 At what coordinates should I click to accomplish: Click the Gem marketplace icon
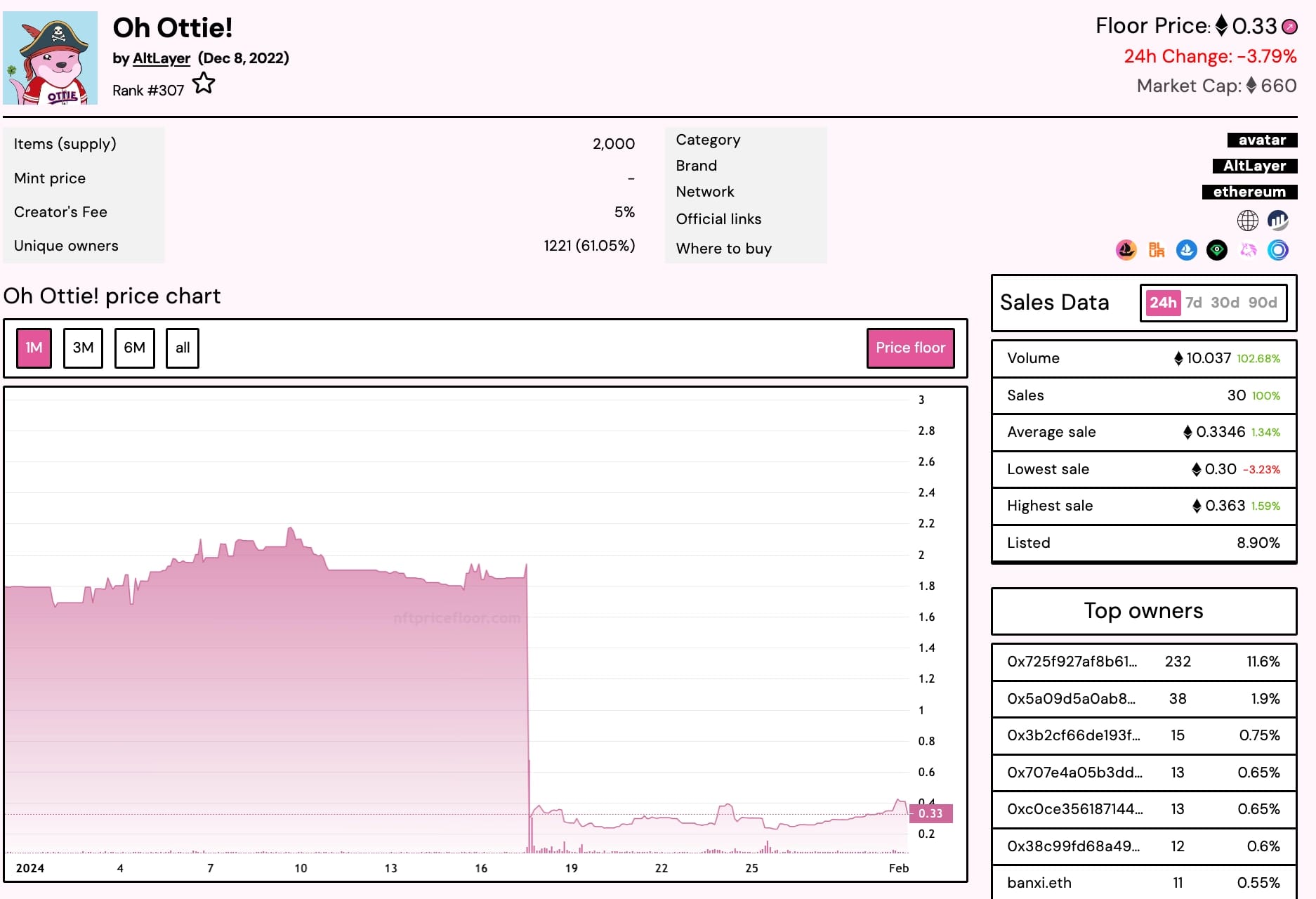(1216, 250)
